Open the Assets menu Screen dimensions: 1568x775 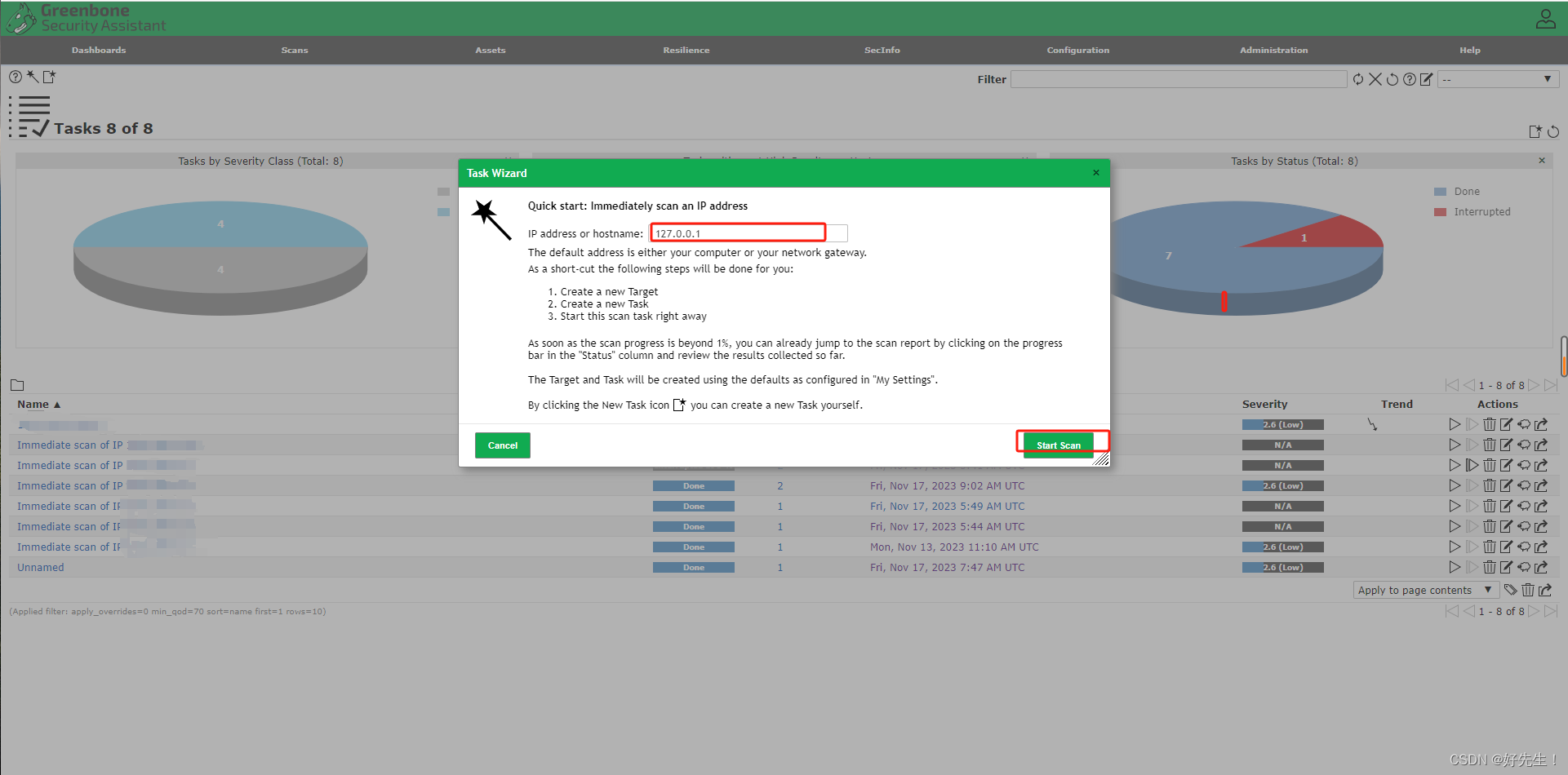491,50
